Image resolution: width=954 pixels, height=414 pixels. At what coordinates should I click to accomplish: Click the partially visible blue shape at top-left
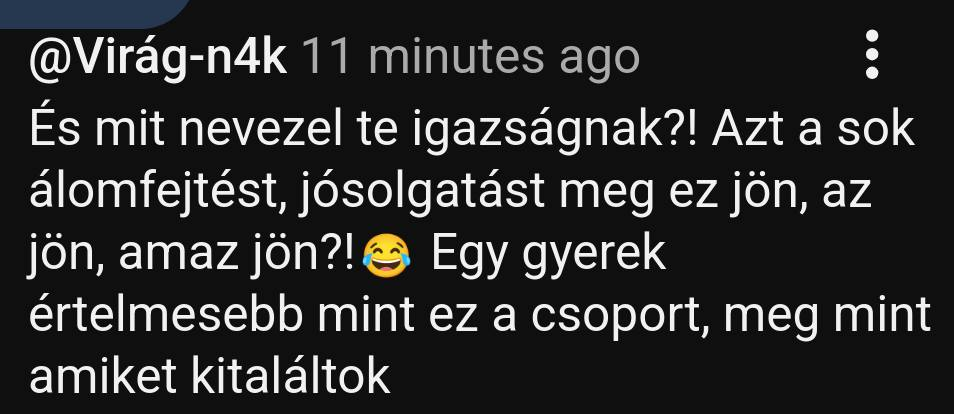pos(94,13)
